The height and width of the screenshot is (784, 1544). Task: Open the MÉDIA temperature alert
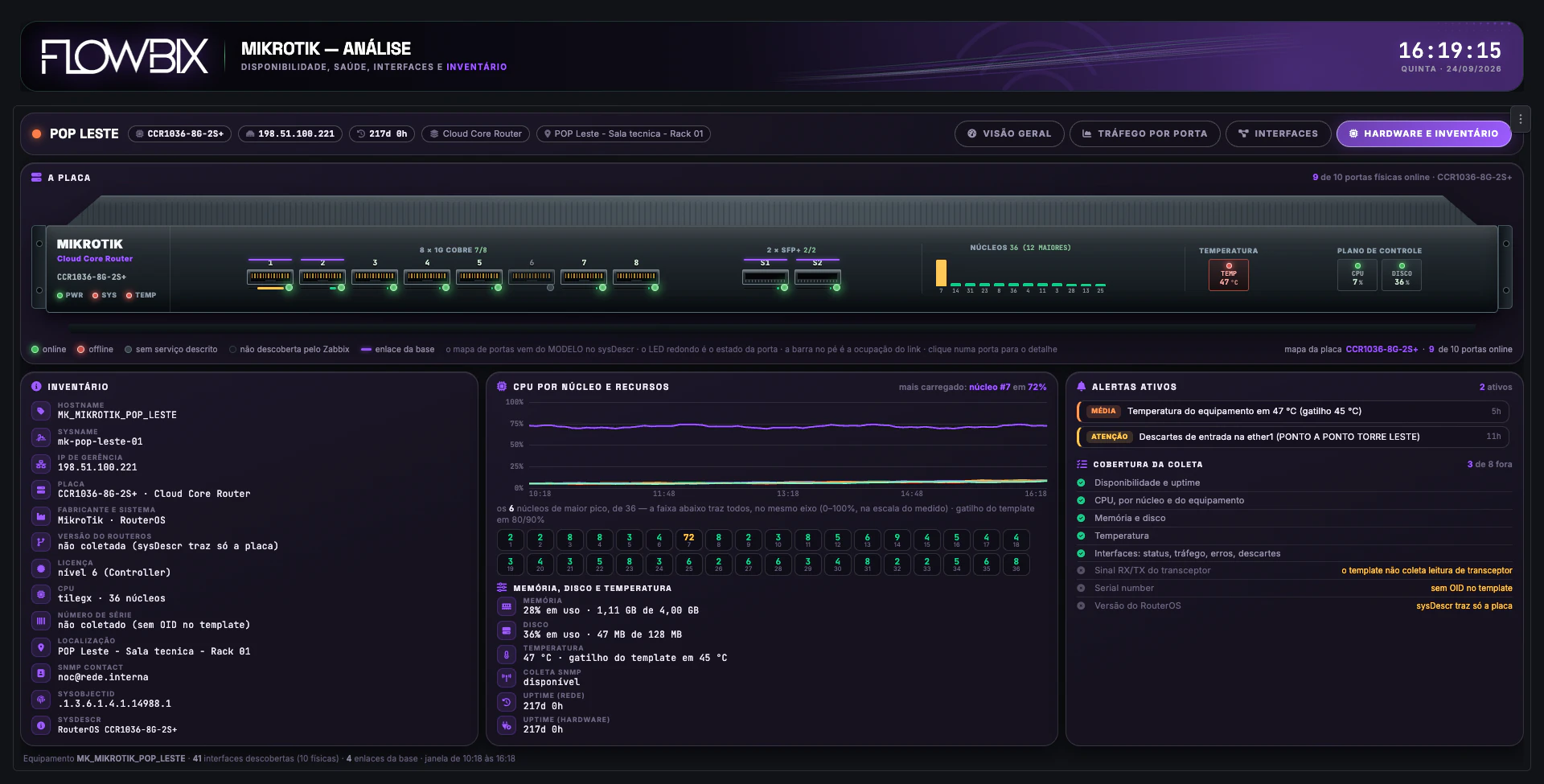coord(1293,411)
